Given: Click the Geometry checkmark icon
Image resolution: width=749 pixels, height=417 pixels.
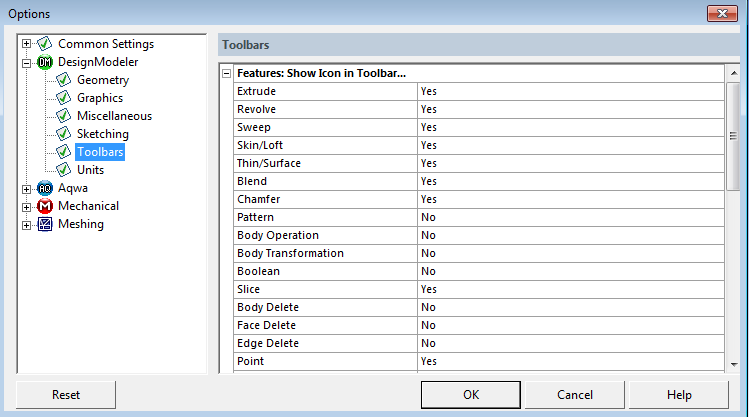Looking at the screenshot, I should pyautogui.click(x=64, y=80).
